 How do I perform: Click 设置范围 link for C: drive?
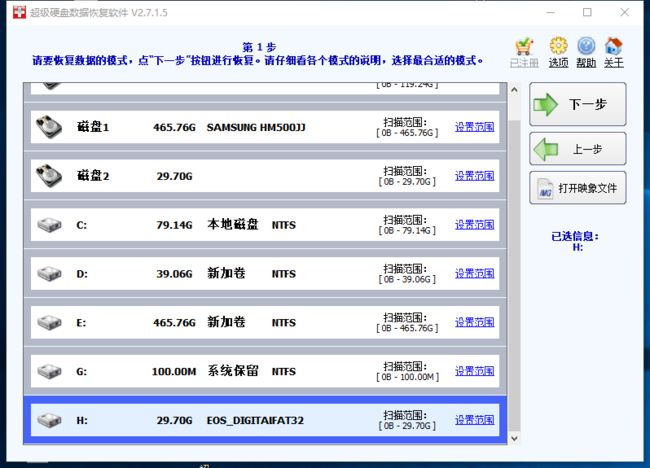[x=475, y=225]
